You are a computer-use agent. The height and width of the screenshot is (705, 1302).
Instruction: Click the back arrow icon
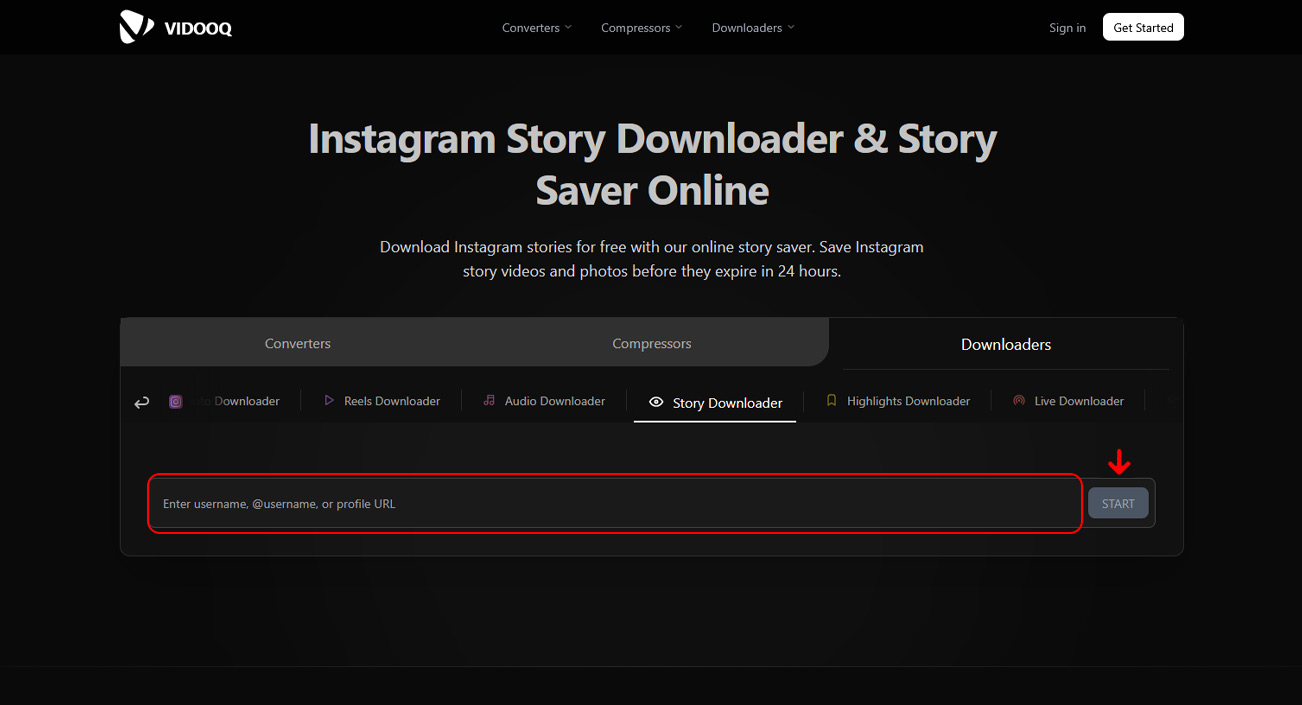[142, 402]
